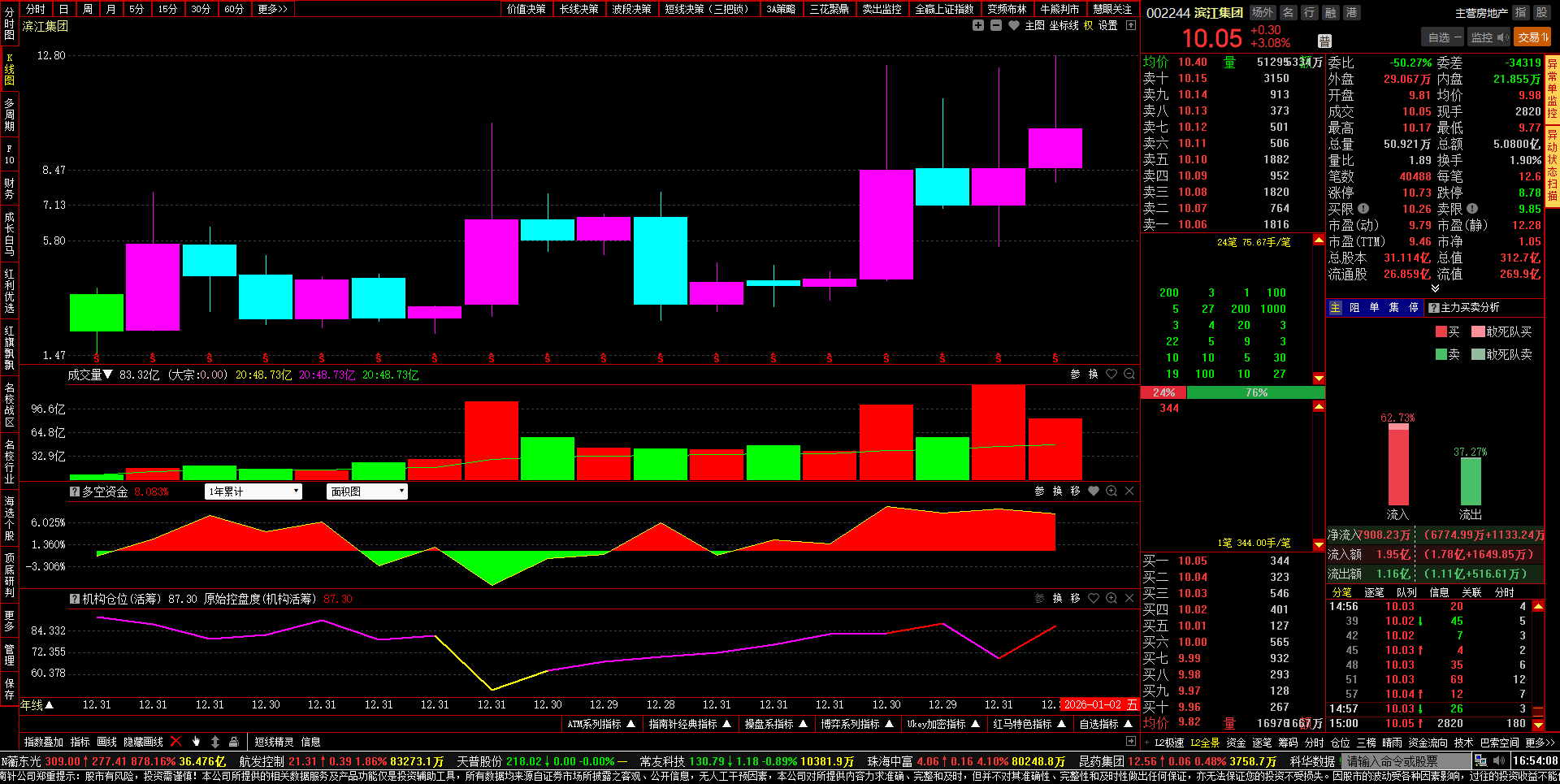Toggle 指数叠加 index overlay
The image size is (1560, 784).
coord(44,742)
